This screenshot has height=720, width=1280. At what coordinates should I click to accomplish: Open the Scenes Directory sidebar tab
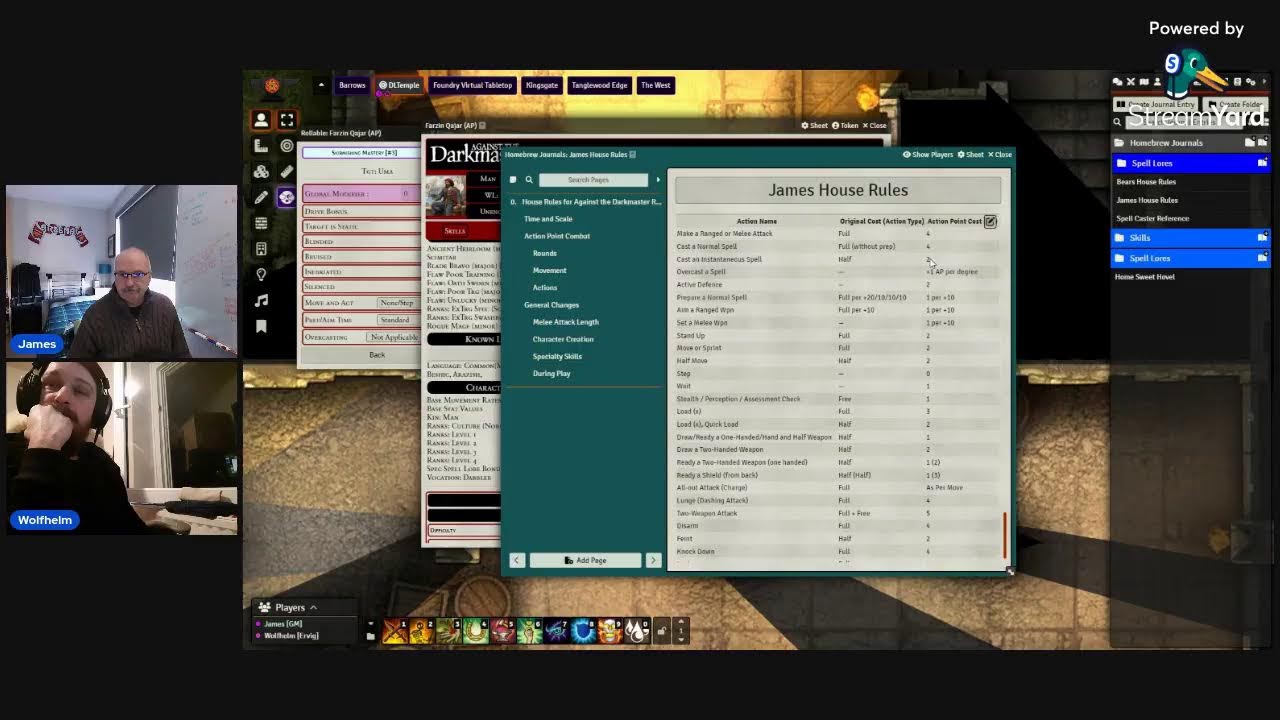click(1144, 82)
